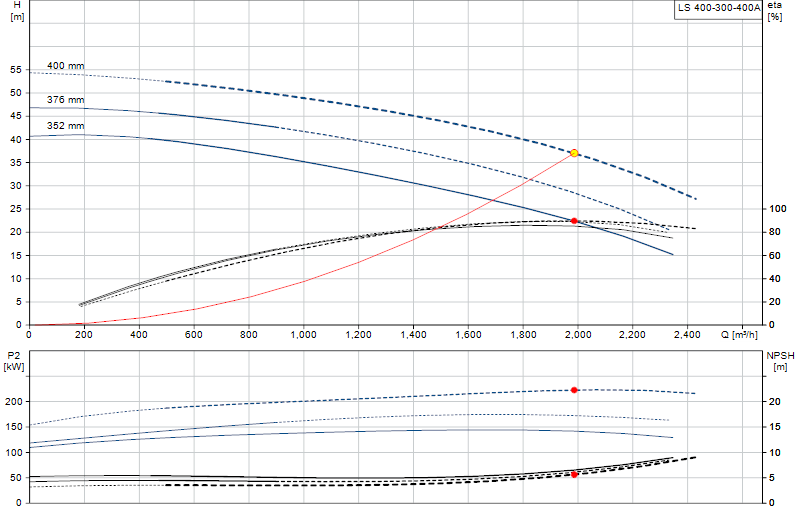Click the 800 tick on the Q axis
Viewport: 800px width, 520px height.
[249, 335]
